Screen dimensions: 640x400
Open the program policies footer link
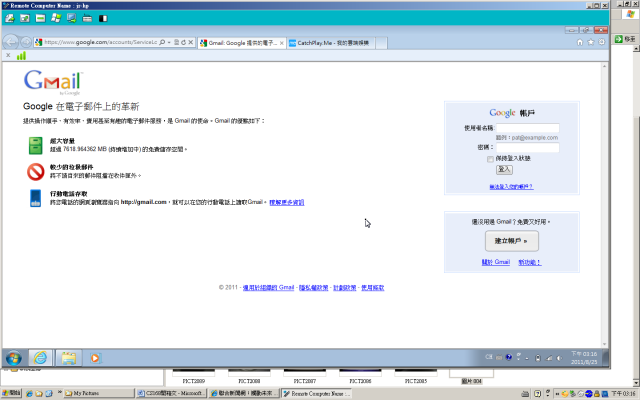344,288
